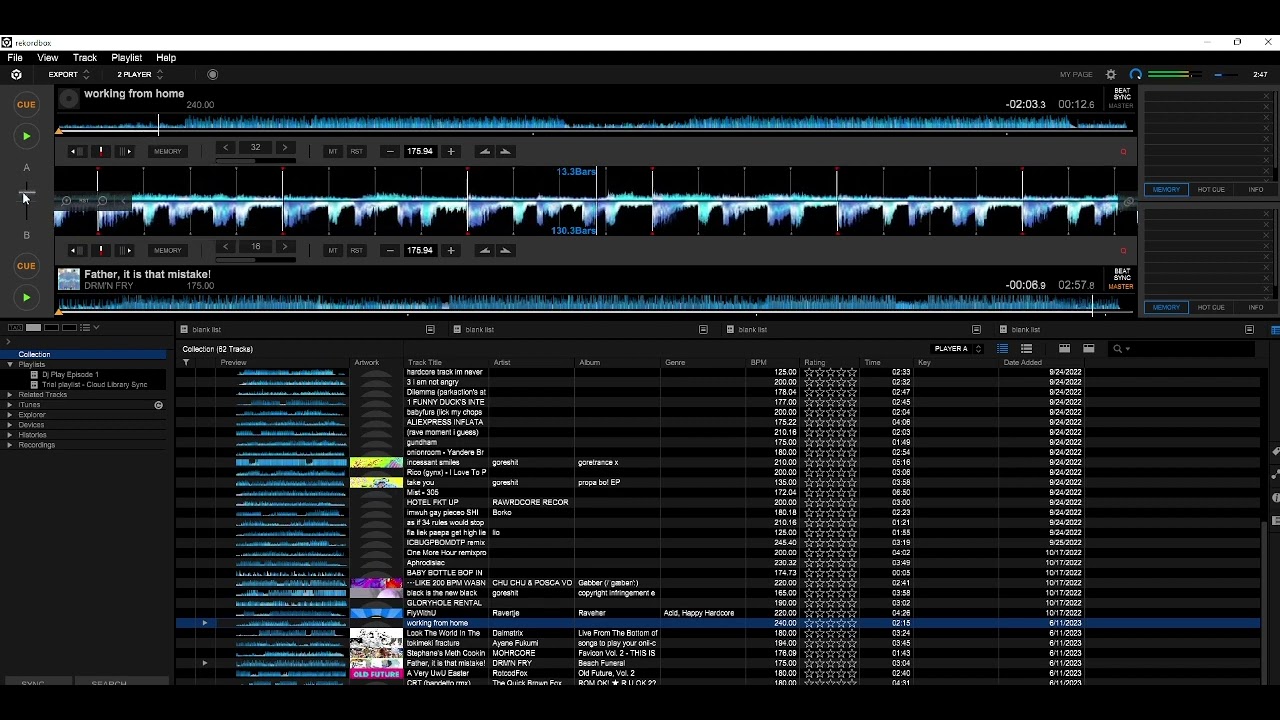Switch to artwork list view icon
This screenshot has height=720, width=1280.
[x=1026, y=349]
